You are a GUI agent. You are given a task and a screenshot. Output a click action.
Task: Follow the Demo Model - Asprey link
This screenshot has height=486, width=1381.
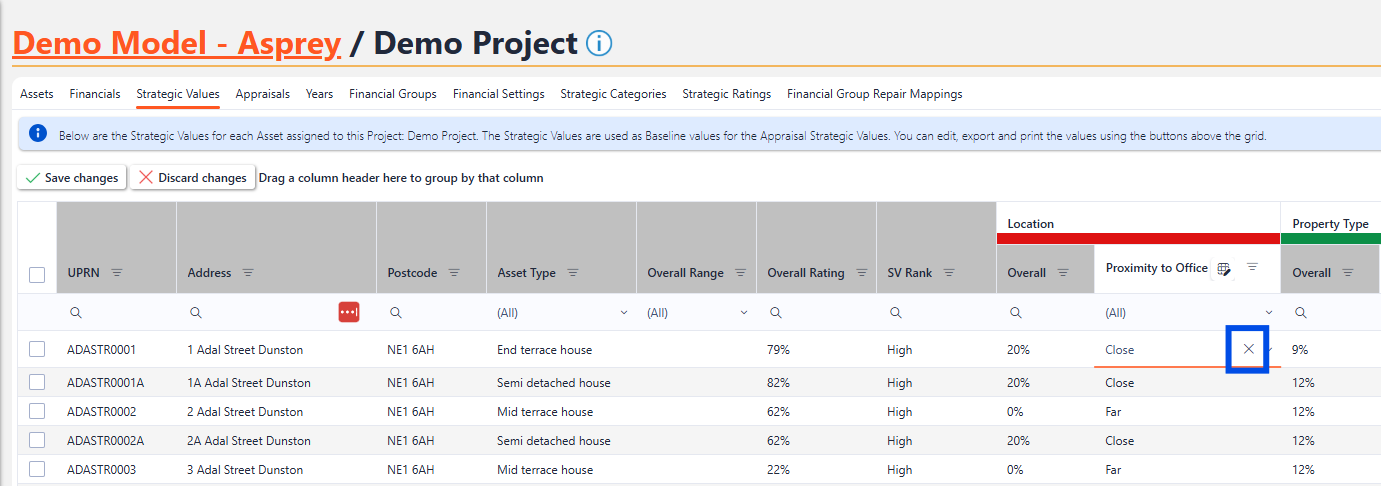click(176, 44)
